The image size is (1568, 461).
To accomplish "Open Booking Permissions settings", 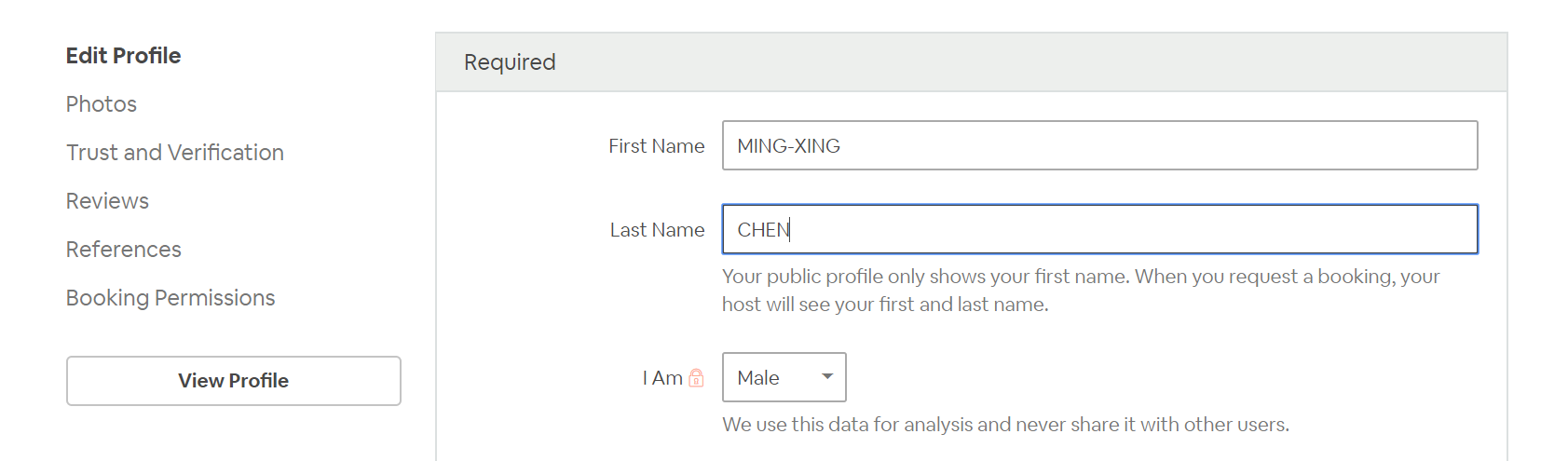I will click(170, 298).
